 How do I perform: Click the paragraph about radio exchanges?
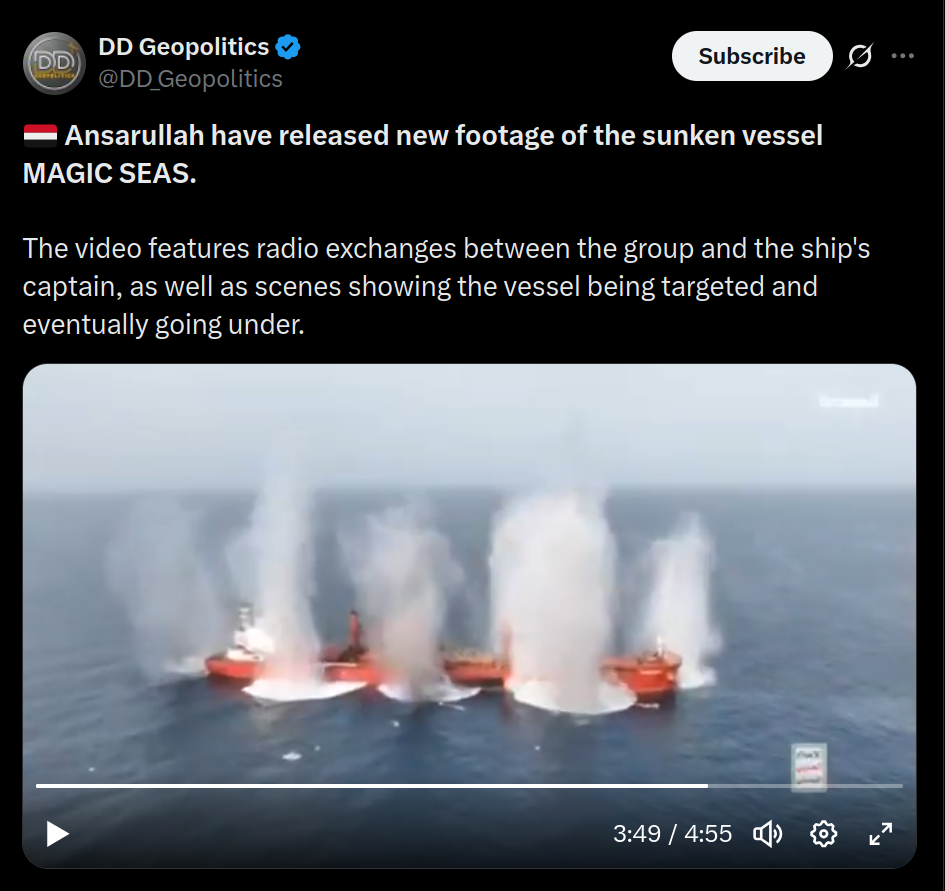coord(446,286)
